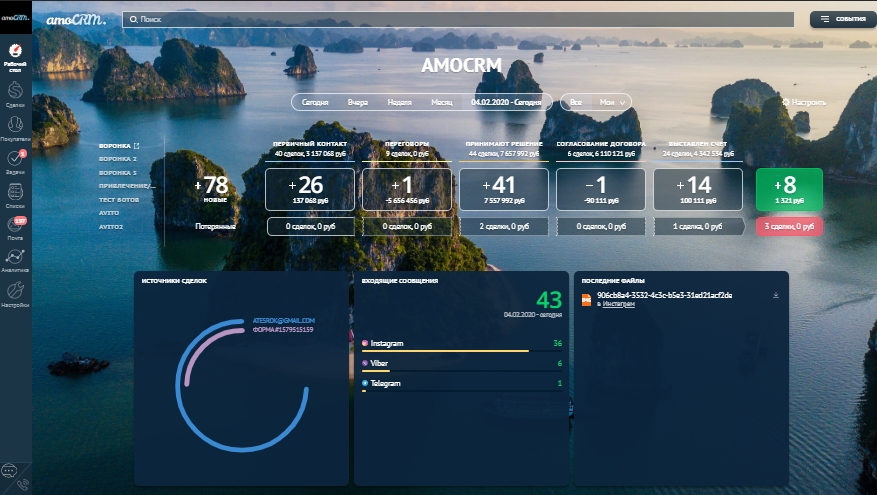Click the image file icon in Последние файлы
877x495 pixels.
[586, 300]
